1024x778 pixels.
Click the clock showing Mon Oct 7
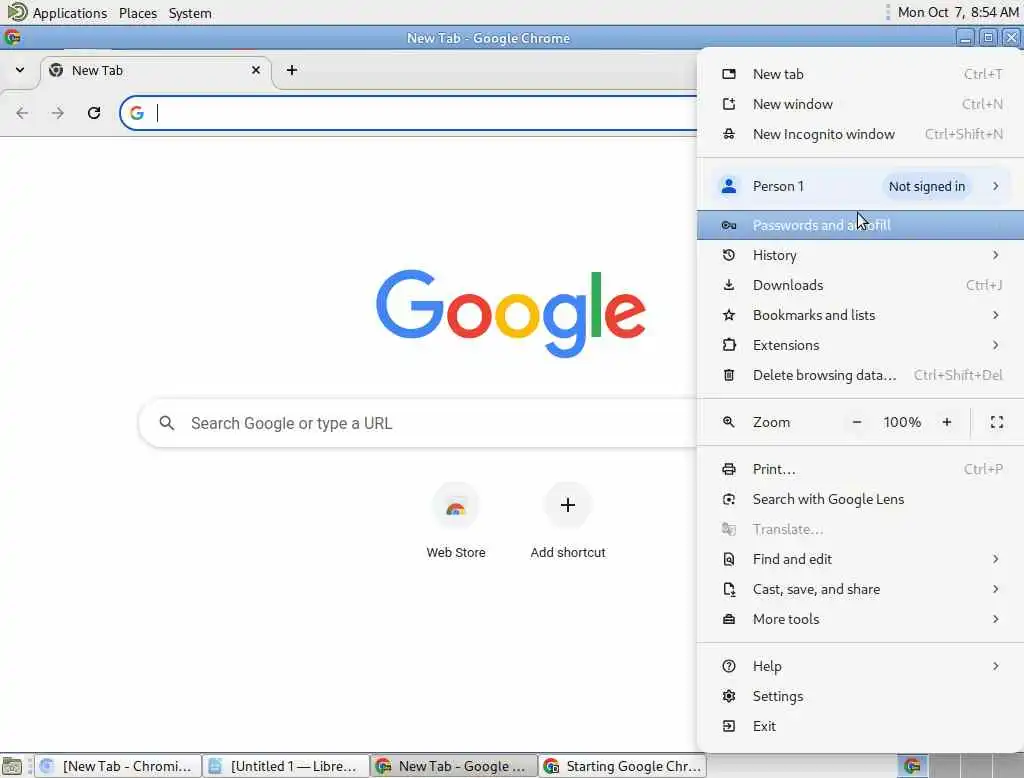957,12
